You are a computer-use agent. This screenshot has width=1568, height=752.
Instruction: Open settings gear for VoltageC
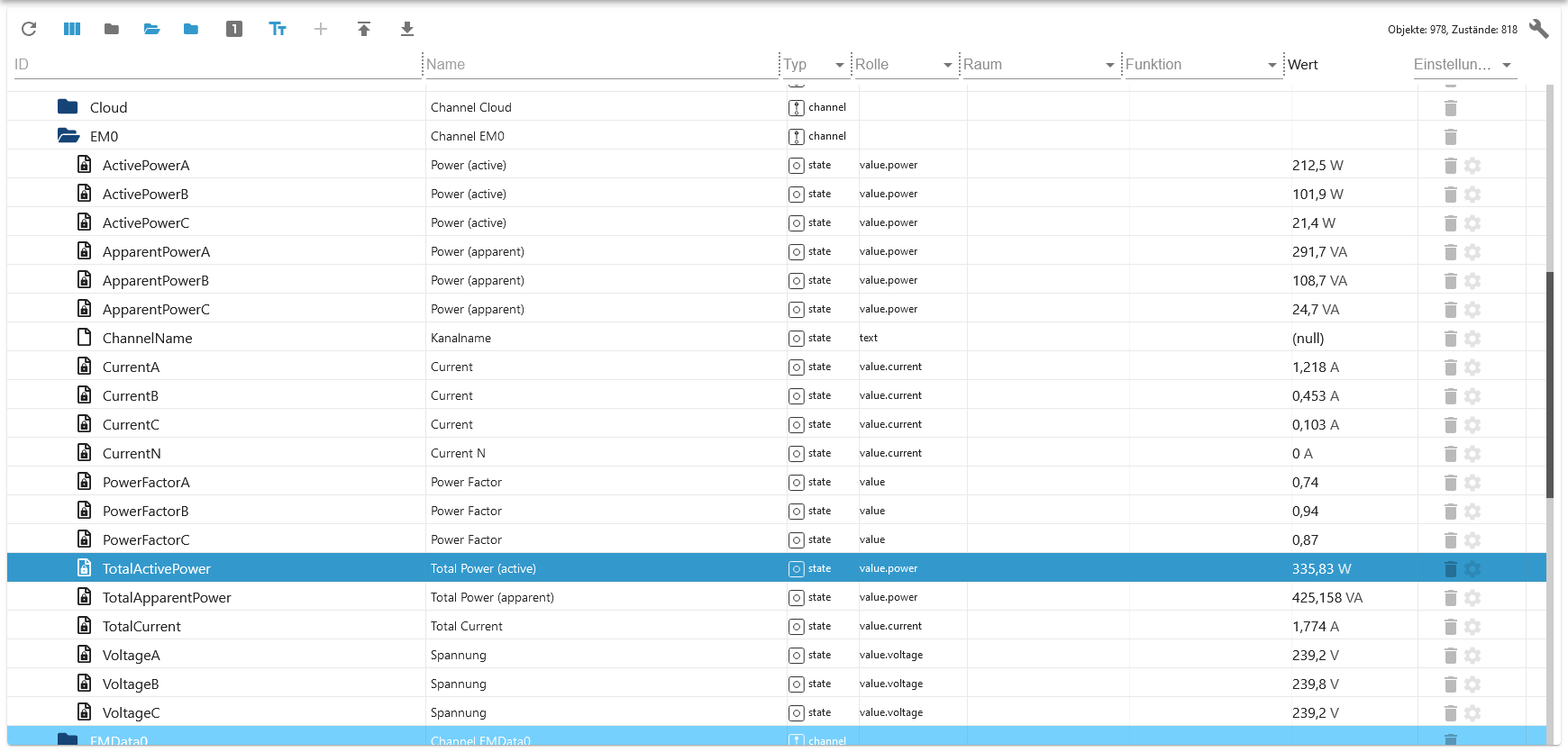click(x=1472, y=713)
